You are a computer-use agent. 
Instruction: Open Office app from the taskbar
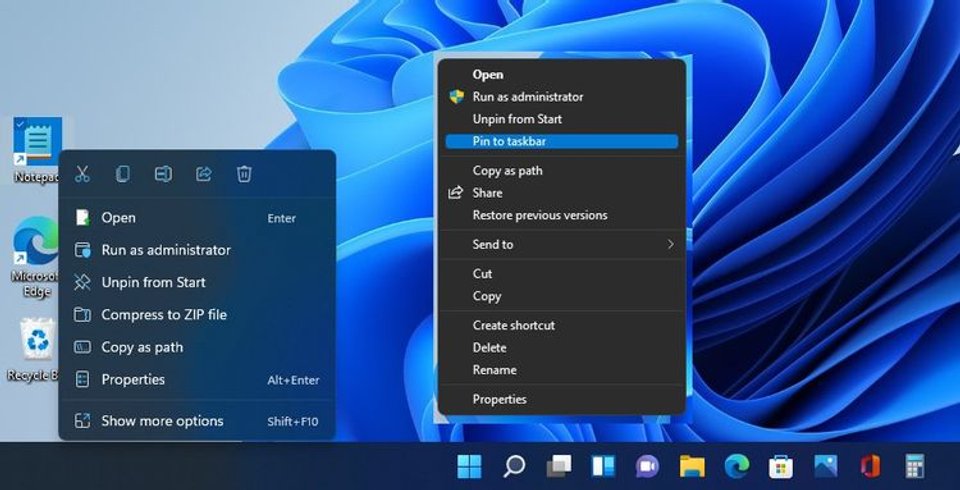[x=870, y=467]
